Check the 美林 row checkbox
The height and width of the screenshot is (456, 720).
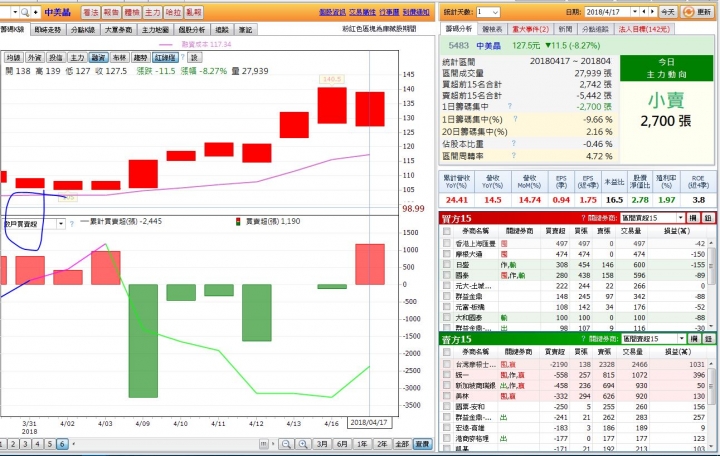pos(446,396)
